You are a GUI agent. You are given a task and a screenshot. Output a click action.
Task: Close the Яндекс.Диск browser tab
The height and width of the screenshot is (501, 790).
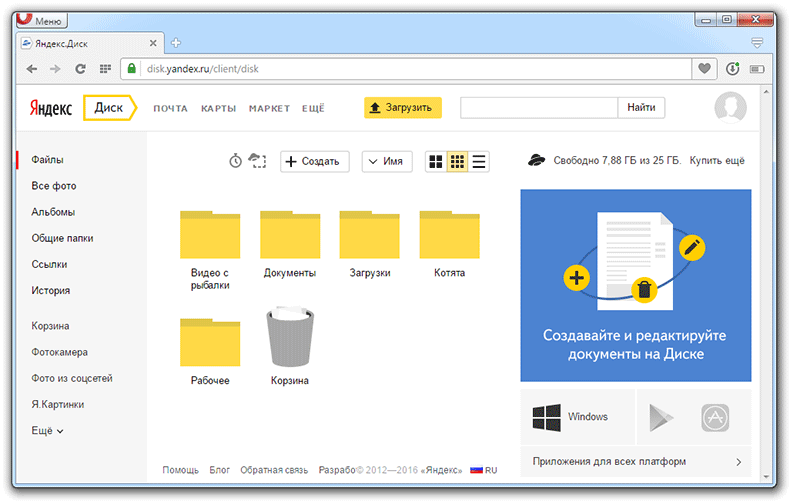(153, 43)
